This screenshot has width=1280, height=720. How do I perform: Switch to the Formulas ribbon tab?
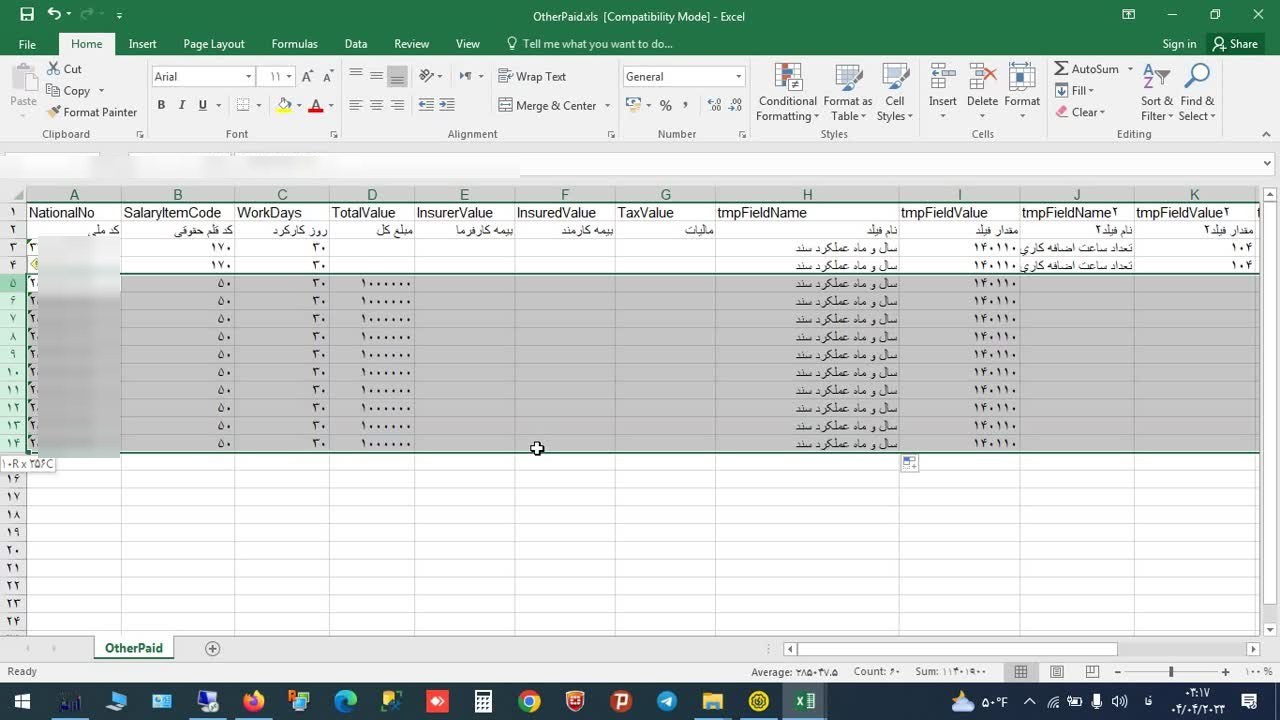294,44
